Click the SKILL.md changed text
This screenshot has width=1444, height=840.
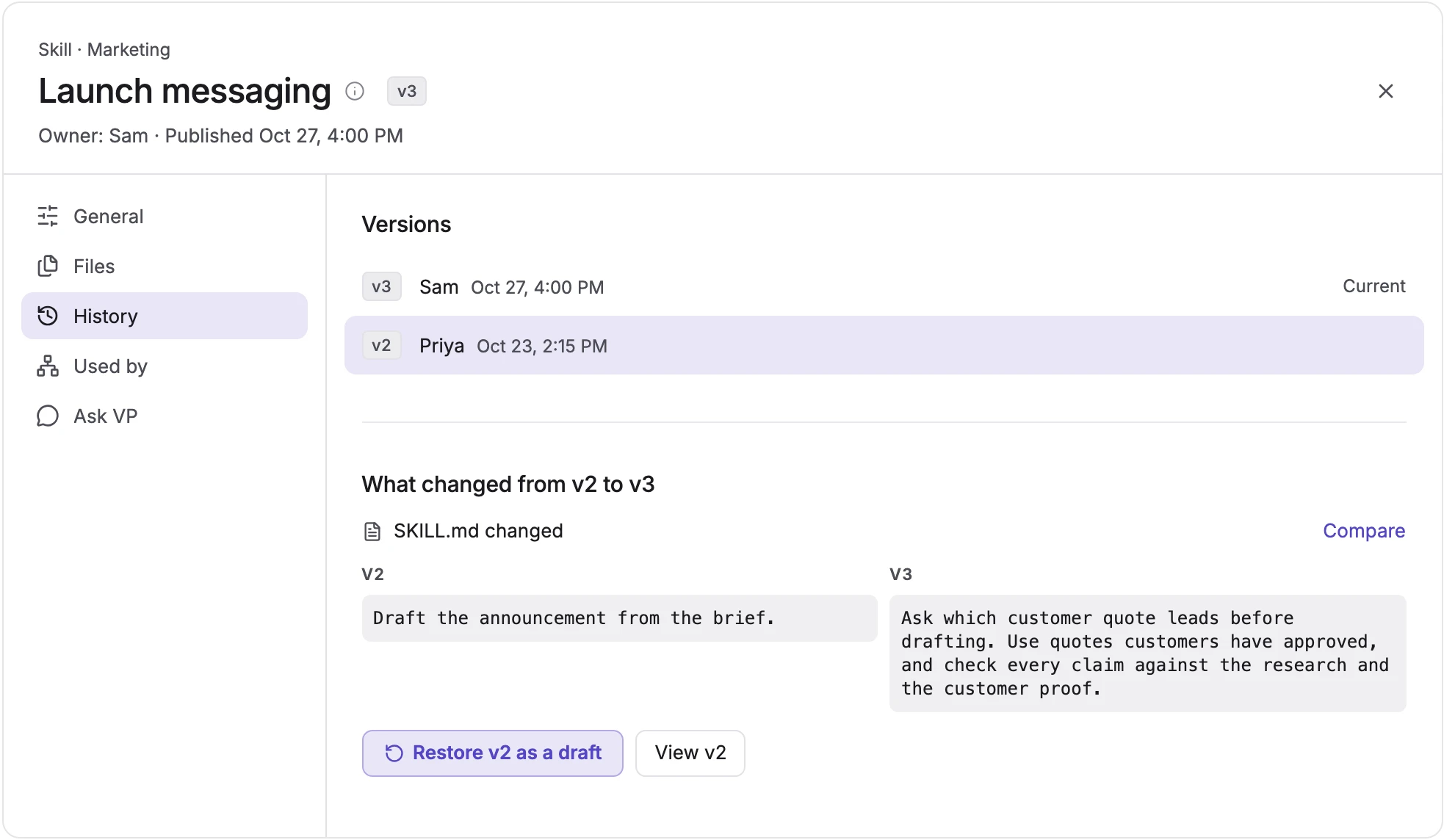pyautogui.click(x=478, y=530)
